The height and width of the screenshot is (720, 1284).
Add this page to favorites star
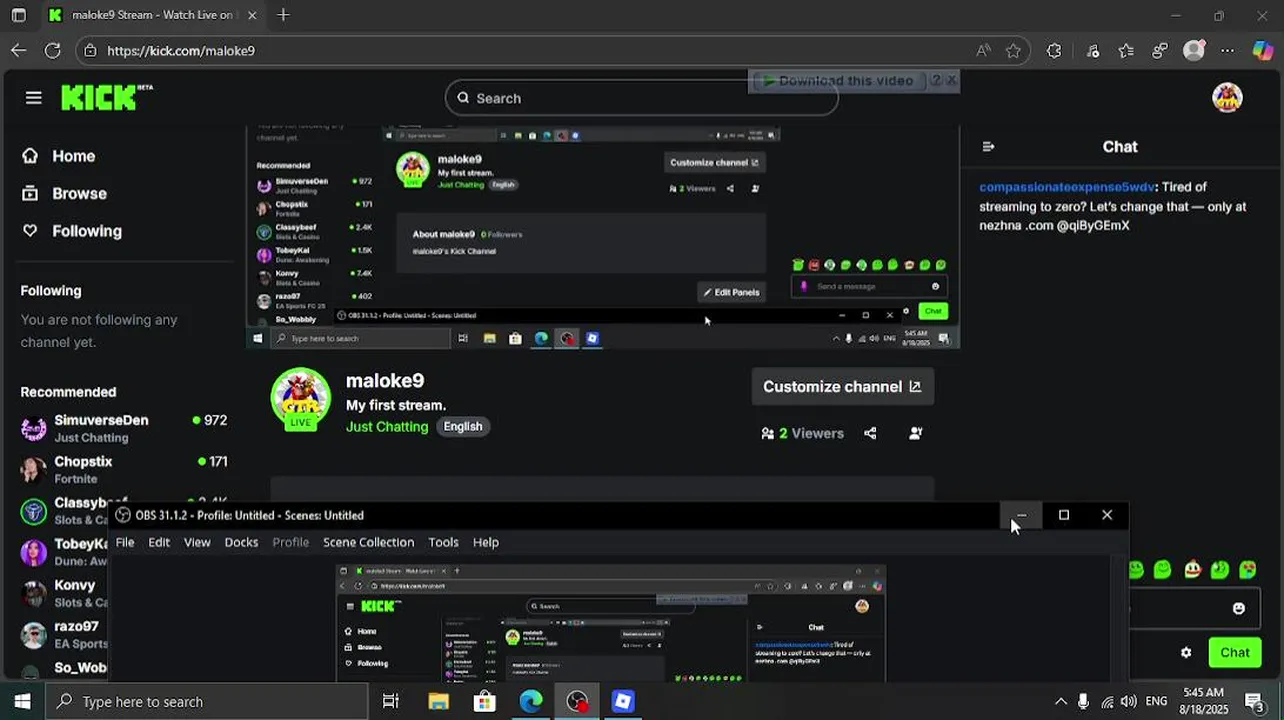[1014, 50]
